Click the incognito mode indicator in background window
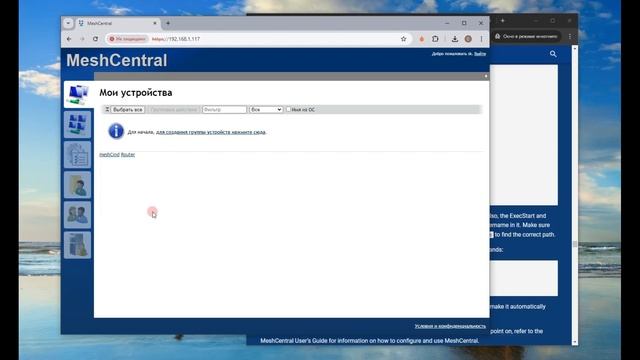Image resolution: width=640 pixels, height=360 pixels. pos(526,36)
